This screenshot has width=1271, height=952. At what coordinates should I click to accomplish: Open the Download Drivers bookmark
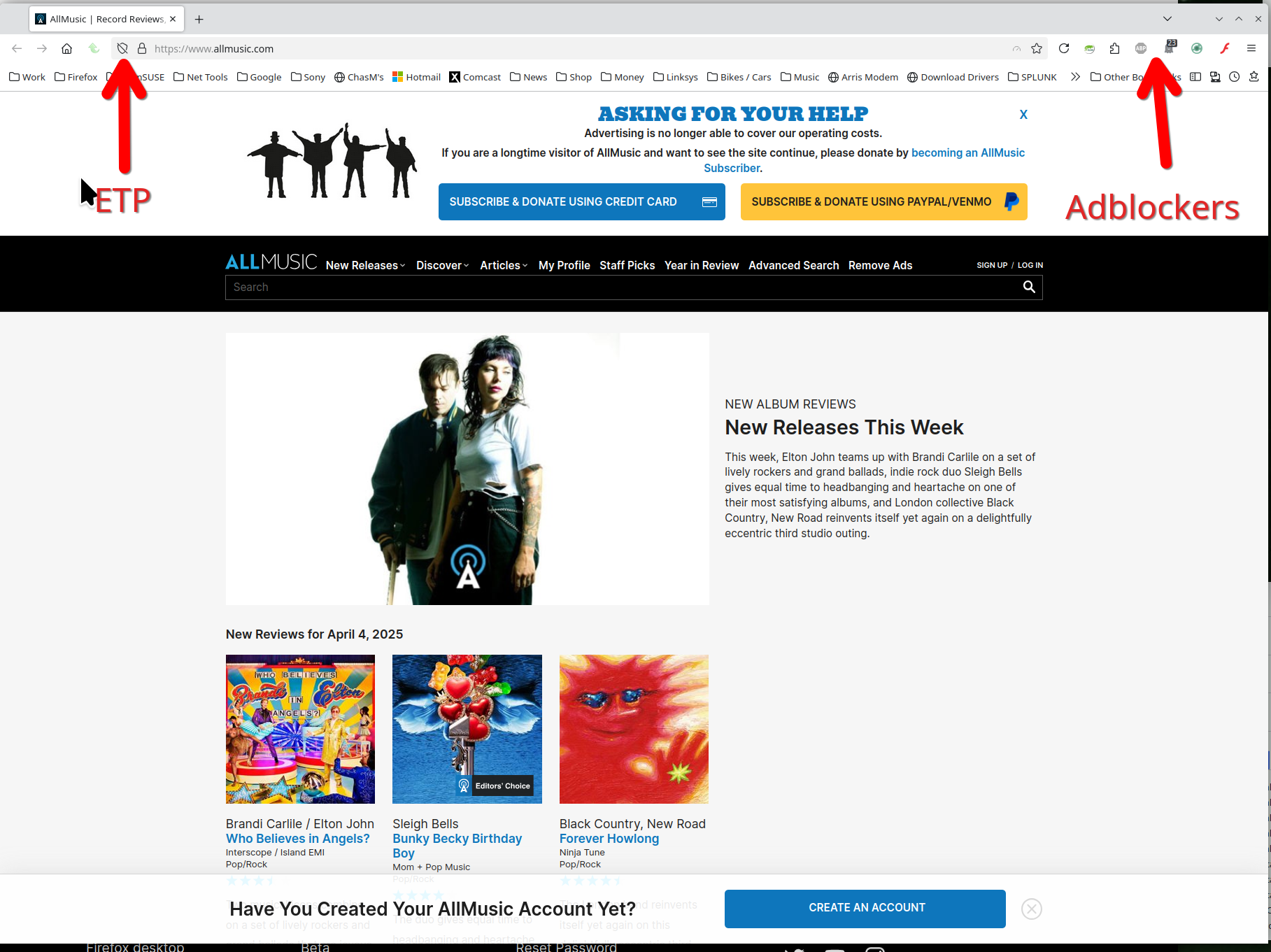click(x=953, y=77)
